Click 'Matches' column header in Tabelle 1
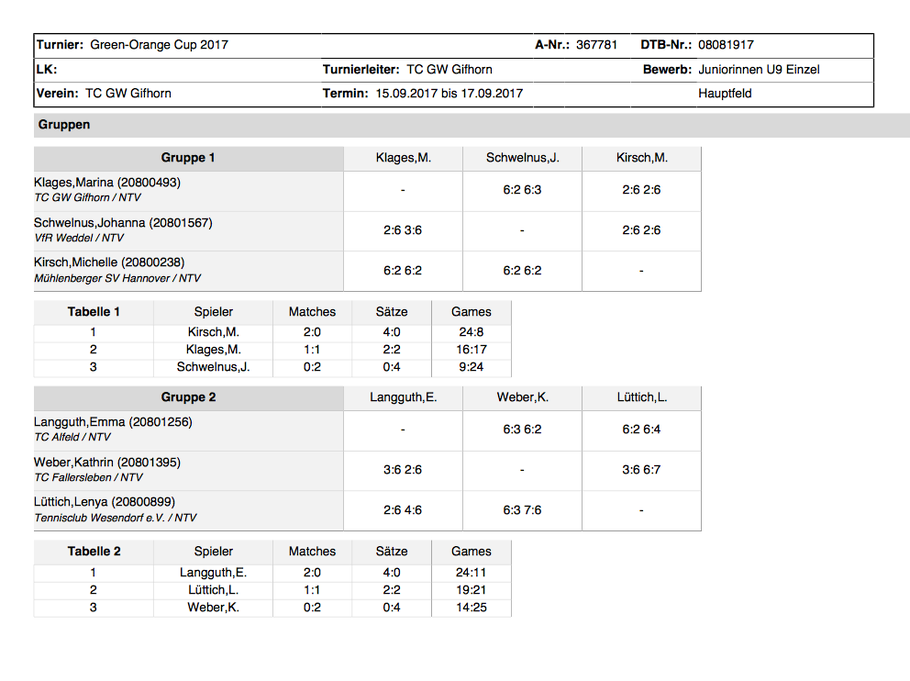Screen dimensions: 910x681 tap(312, 312)
